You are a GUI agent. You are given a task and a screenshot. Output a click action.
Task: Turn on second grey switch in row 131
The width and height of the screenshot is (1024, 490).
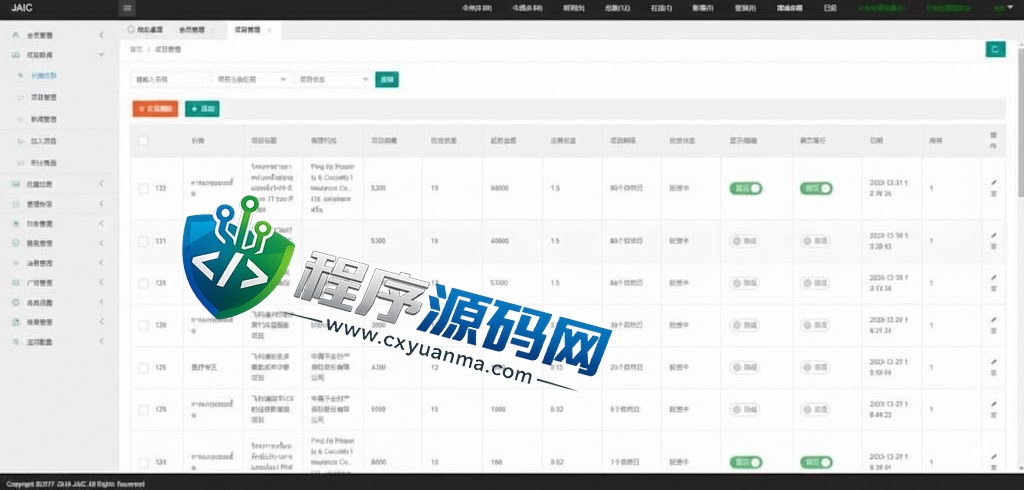pyautogui.click(x=816, y=241)
